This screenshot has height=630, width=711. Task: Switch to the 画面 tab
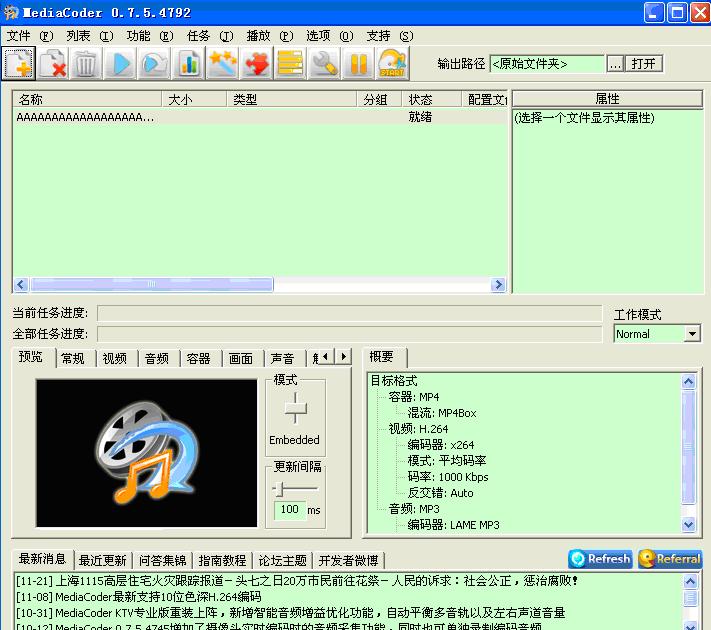tap(241, 359)
